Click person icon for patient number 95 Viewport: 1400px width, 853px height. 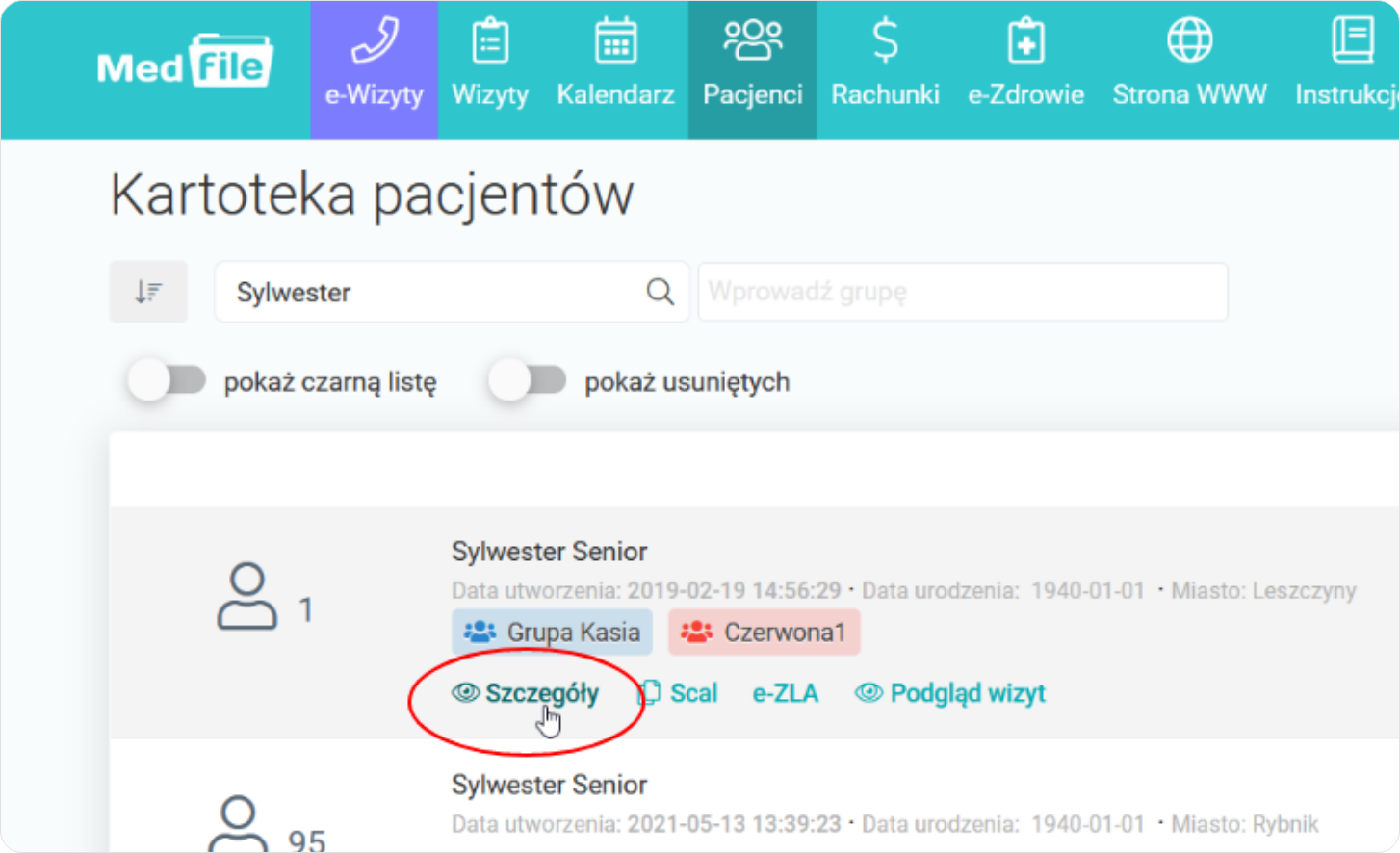coord(238,824)
